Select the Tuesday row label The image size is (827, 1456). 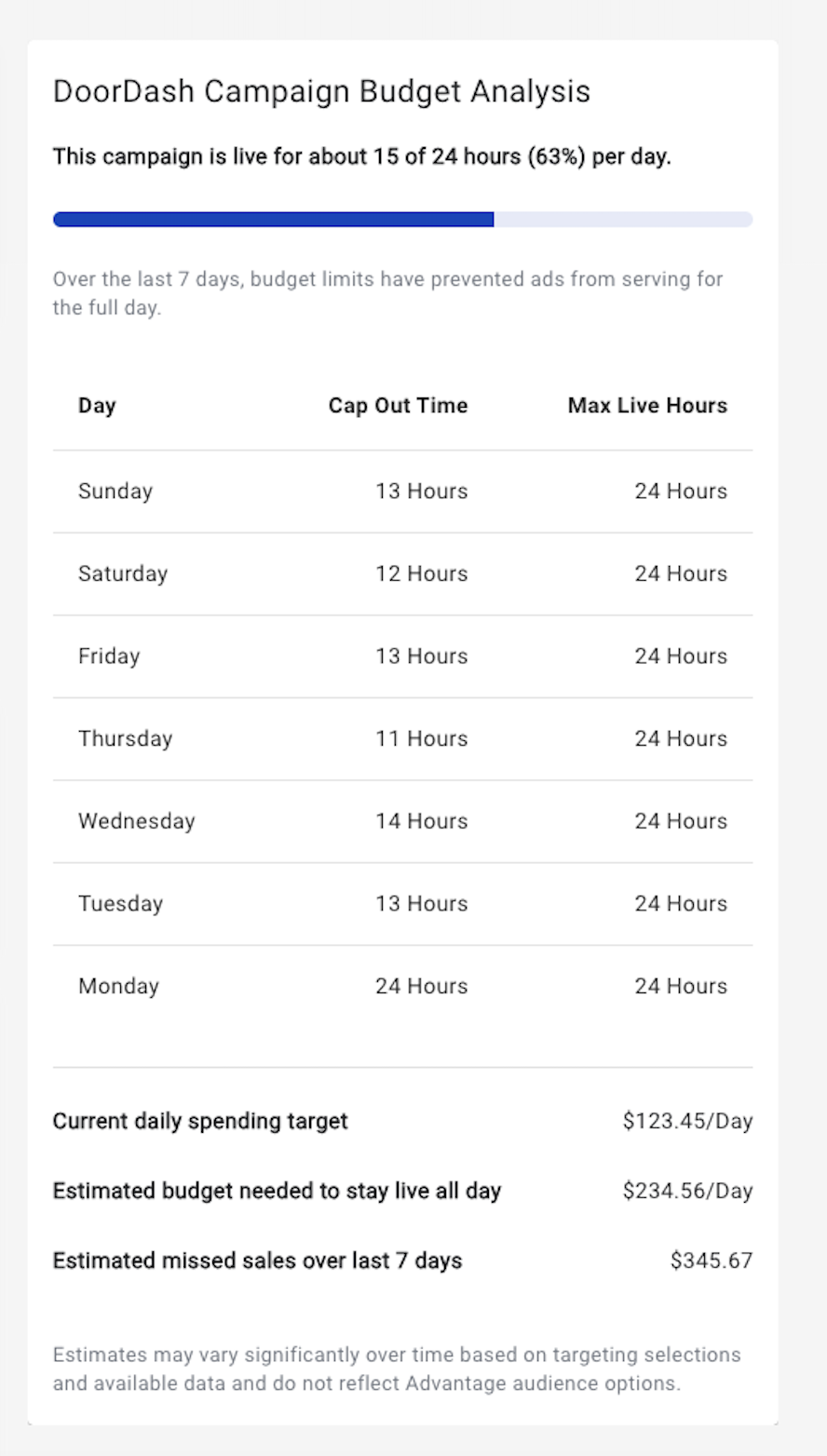pyautogui.click(x=120, y=904)
